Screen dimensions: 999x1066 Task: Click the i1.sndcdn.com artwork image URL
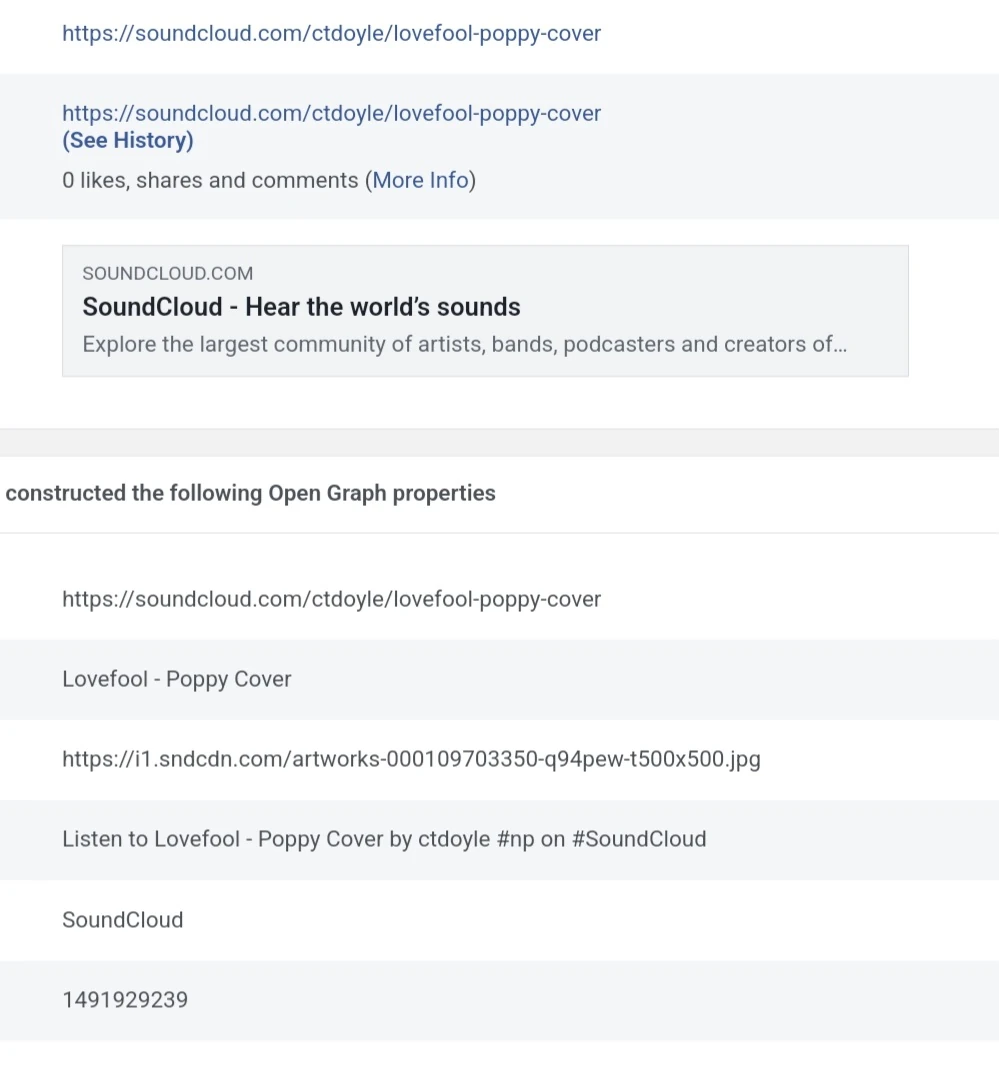coord(410,759)
